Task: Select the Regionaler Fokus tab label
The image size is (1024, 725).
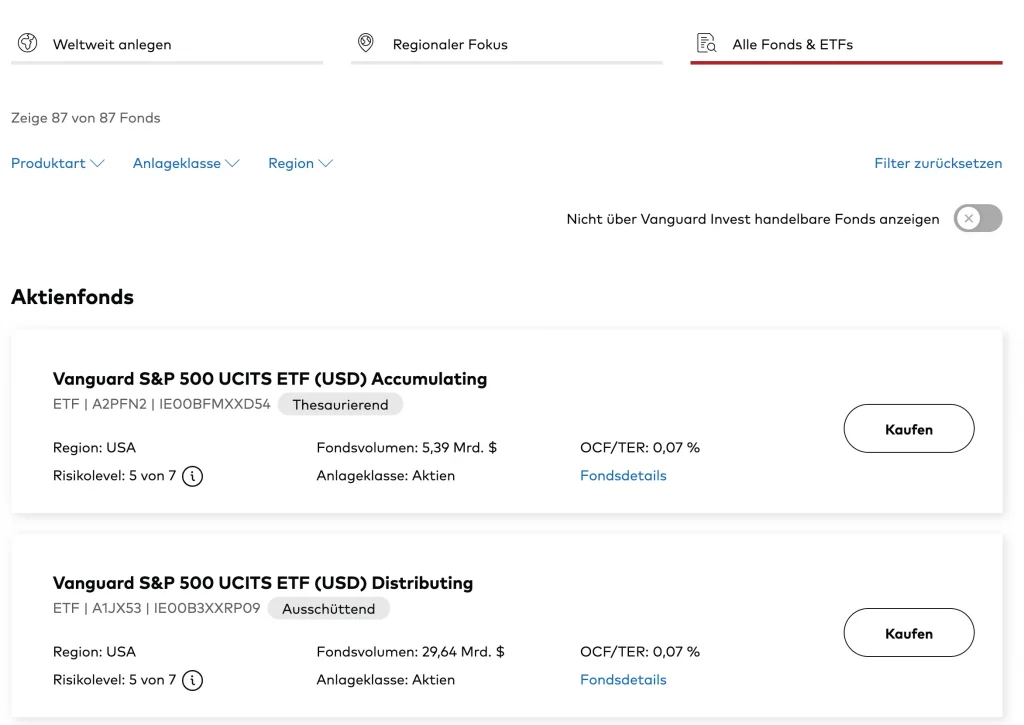Action: coord(450,44)
